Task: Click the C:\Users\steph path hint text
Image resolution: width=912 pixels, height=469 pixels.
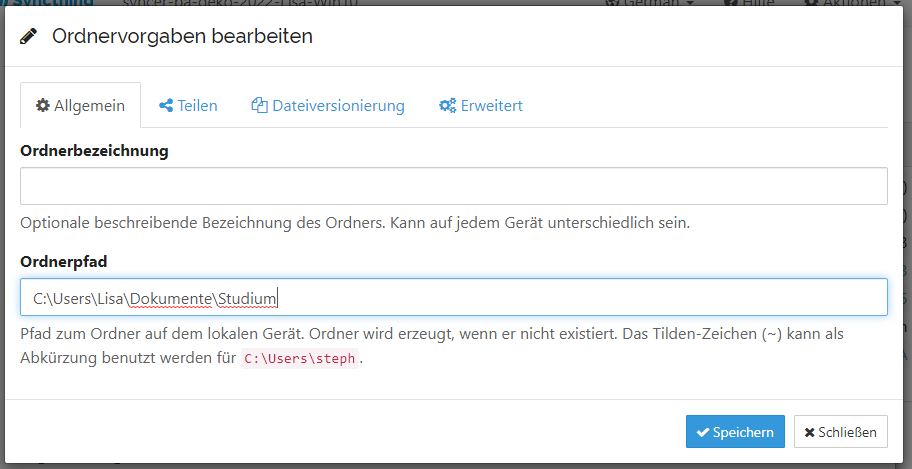Action: [300, 358]
